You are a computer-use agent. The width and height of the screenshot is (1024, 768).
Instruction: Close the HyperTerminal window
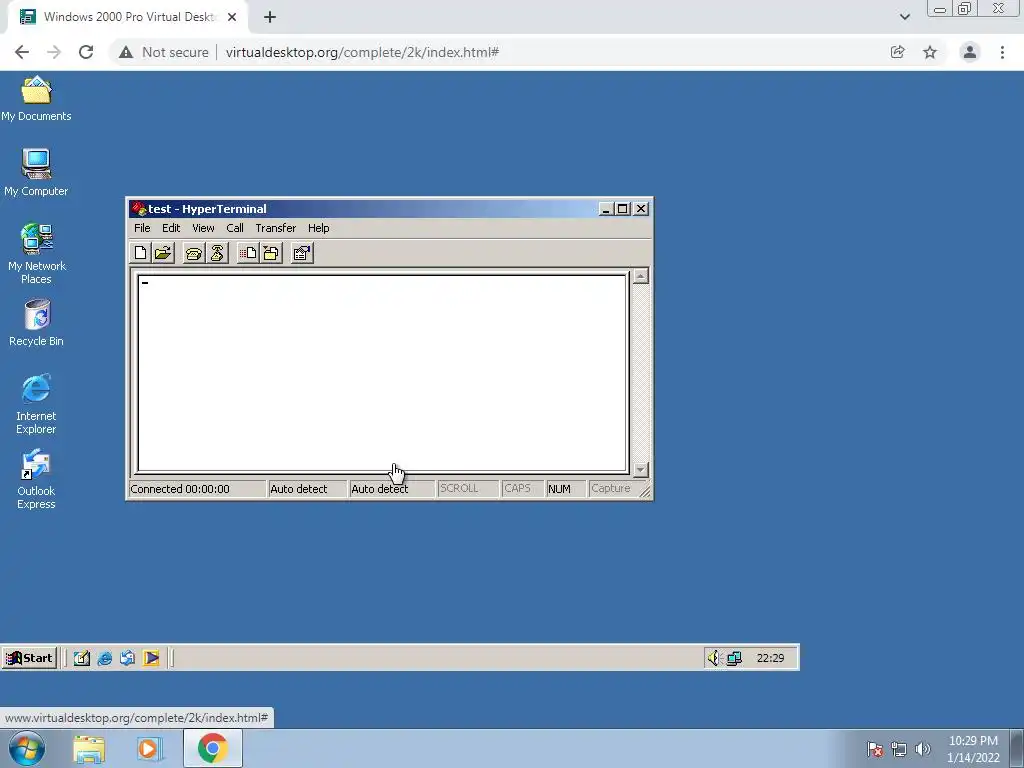click(x=641, y=209)
